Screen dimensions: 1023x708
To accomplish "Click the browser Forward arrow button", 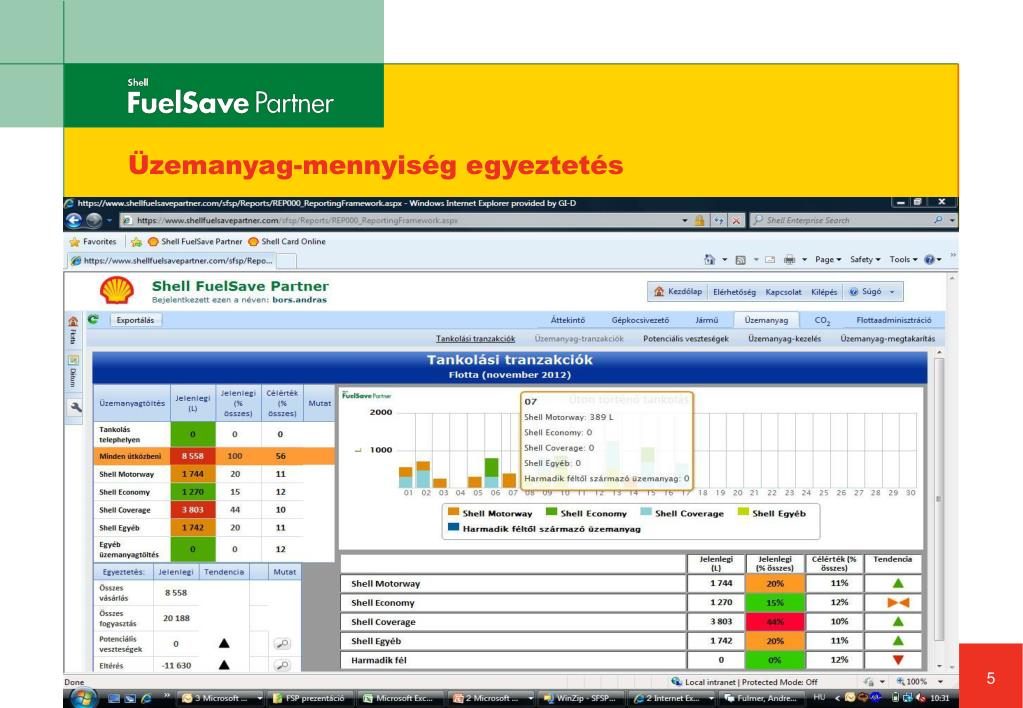I will click(x=93, y=221).
